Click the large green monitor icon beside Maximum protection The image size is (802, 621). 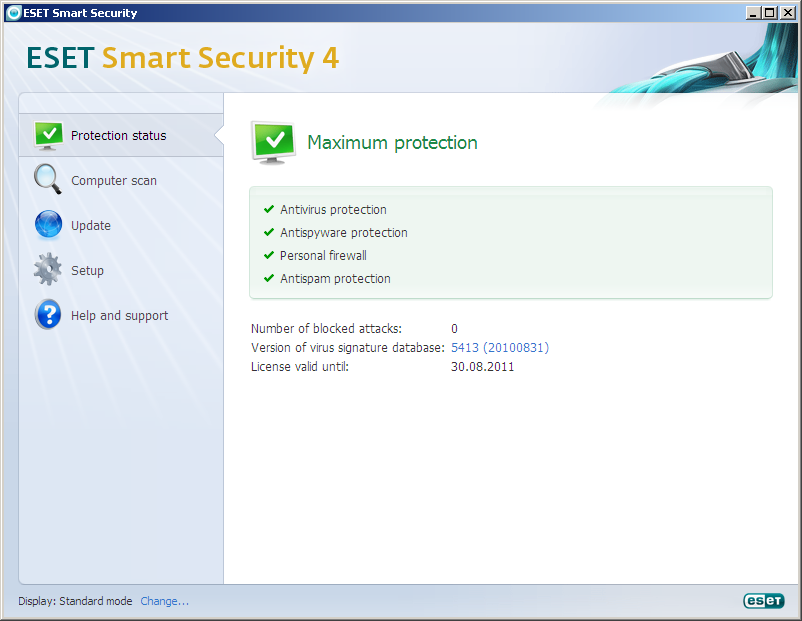(x=272, y=143)
